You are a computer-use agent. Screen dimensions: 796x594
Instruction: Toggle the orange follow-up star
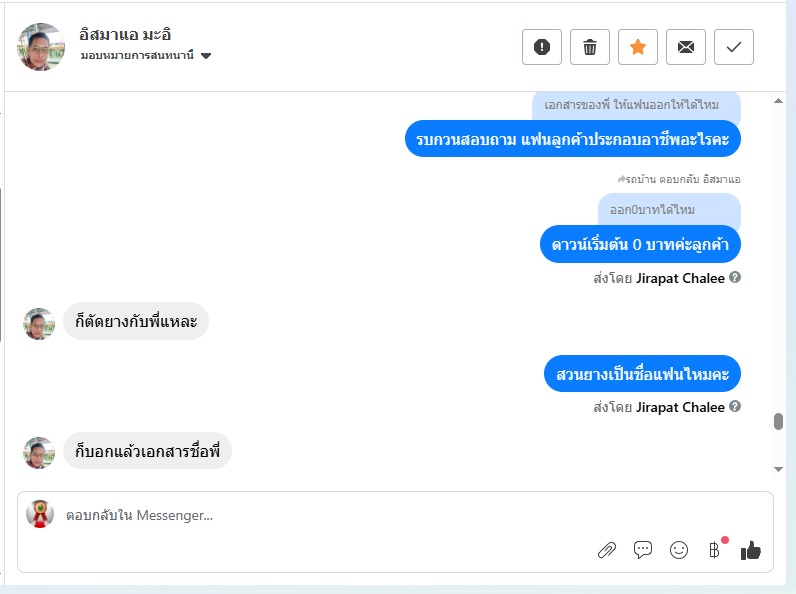click(638, 47)
